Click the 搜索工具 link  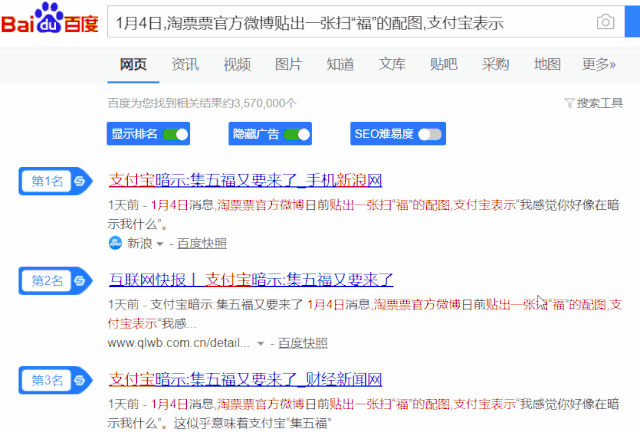(x=599, y=103)
